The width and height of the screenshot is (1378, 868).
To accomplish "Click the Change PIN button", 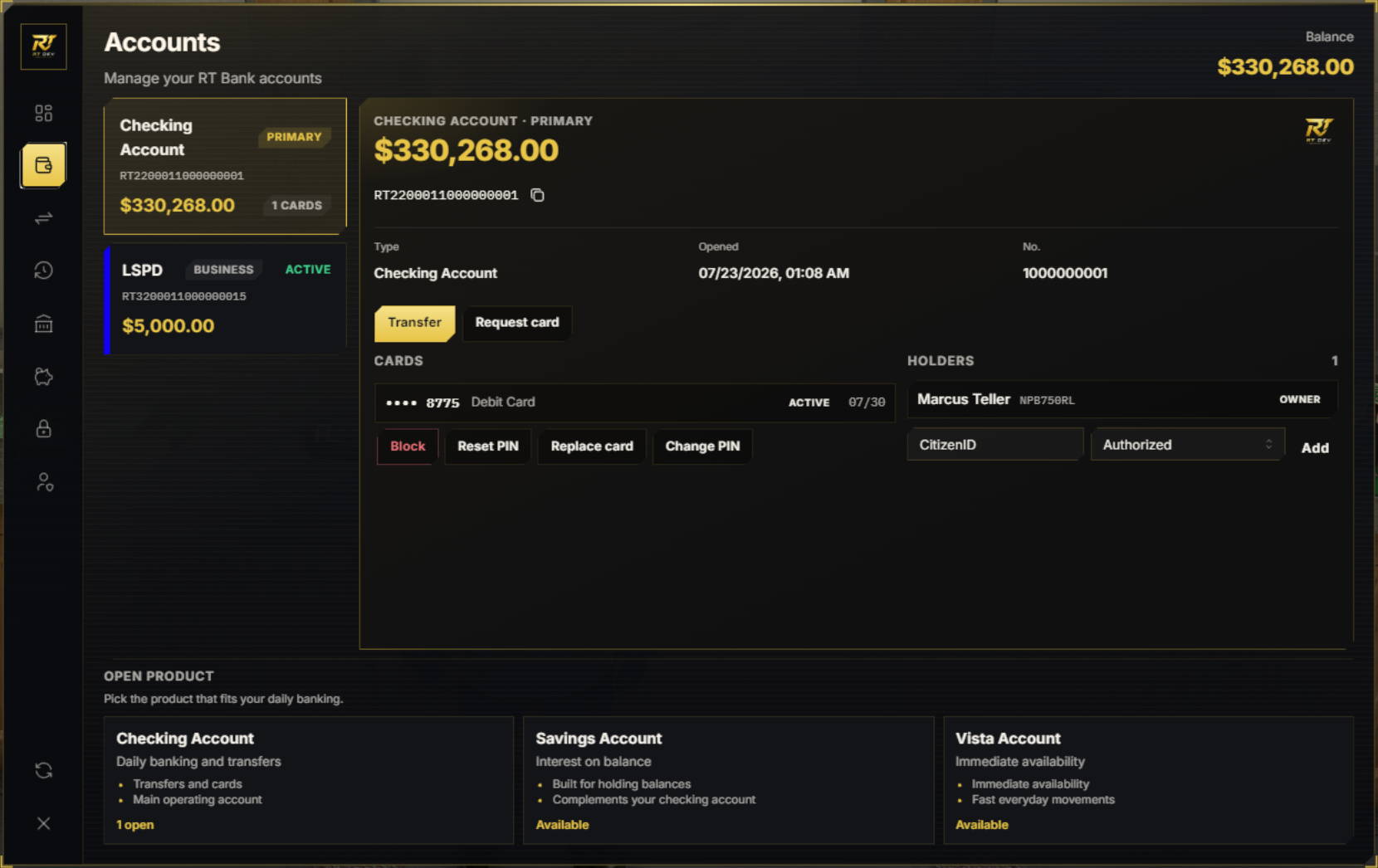I will click(x=702, y=446).
